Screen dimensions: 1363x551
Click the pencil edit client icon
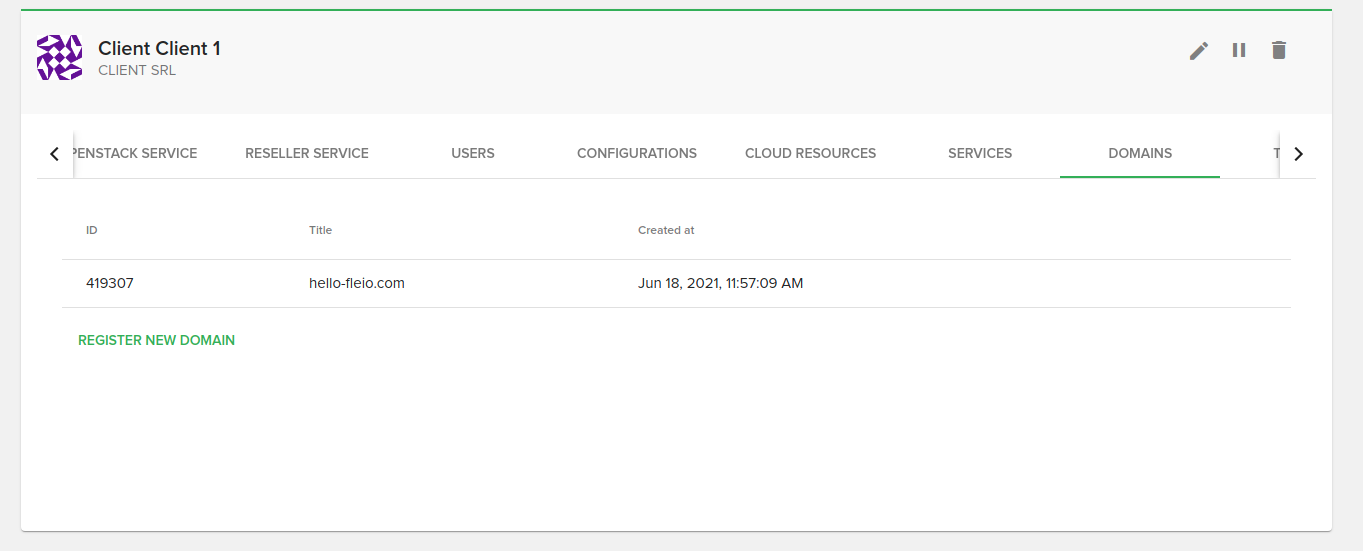point(1198,50)
